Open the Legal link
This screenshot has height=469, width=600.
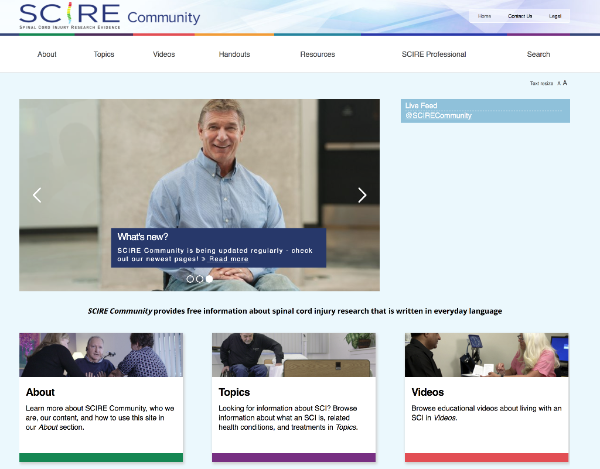(x=555, y=16)
